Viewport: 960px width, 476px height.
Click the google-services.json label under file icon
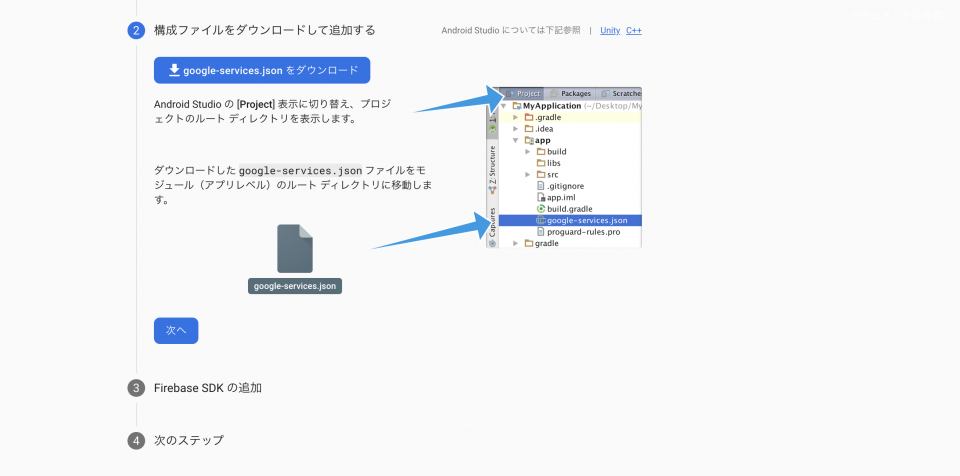[294, 286]
